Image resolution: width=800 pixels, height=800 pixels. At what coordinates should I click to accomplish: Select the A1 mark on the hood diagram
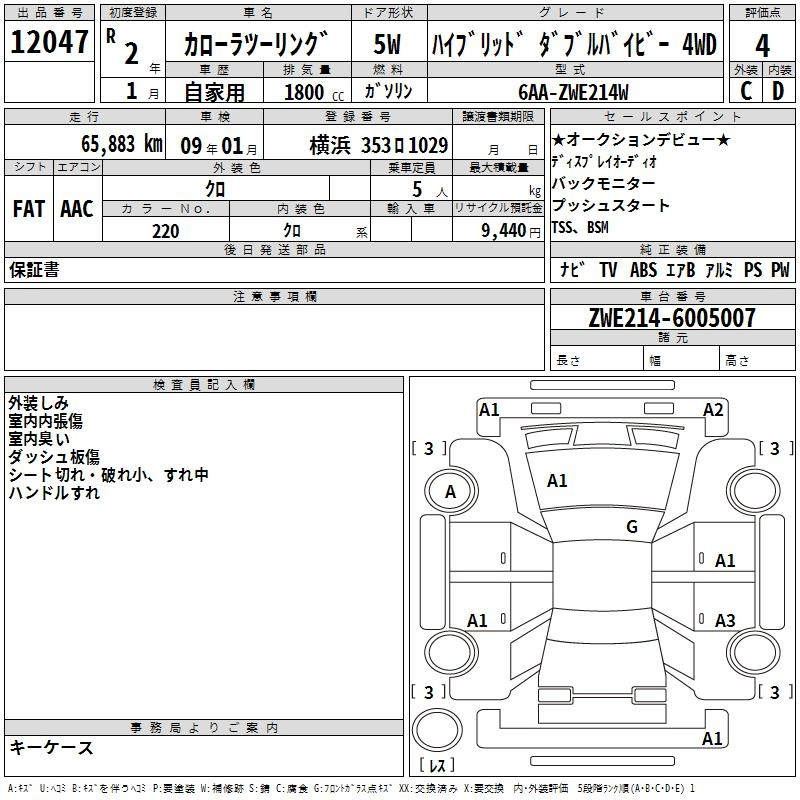click(557, 481)
